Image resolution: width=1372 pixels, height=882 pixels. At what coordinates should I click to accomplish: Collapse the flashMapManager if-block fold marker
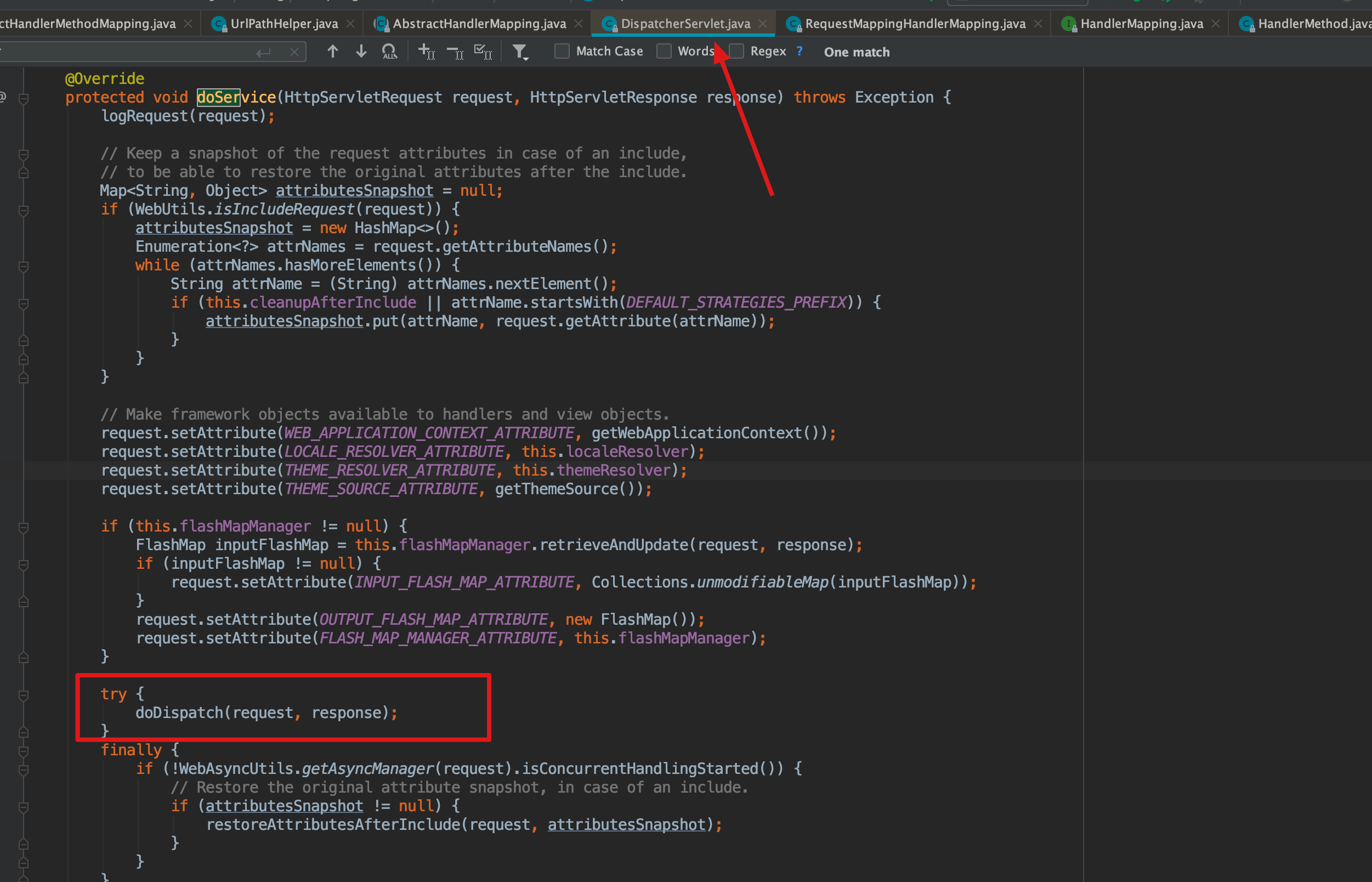[24, 528]
